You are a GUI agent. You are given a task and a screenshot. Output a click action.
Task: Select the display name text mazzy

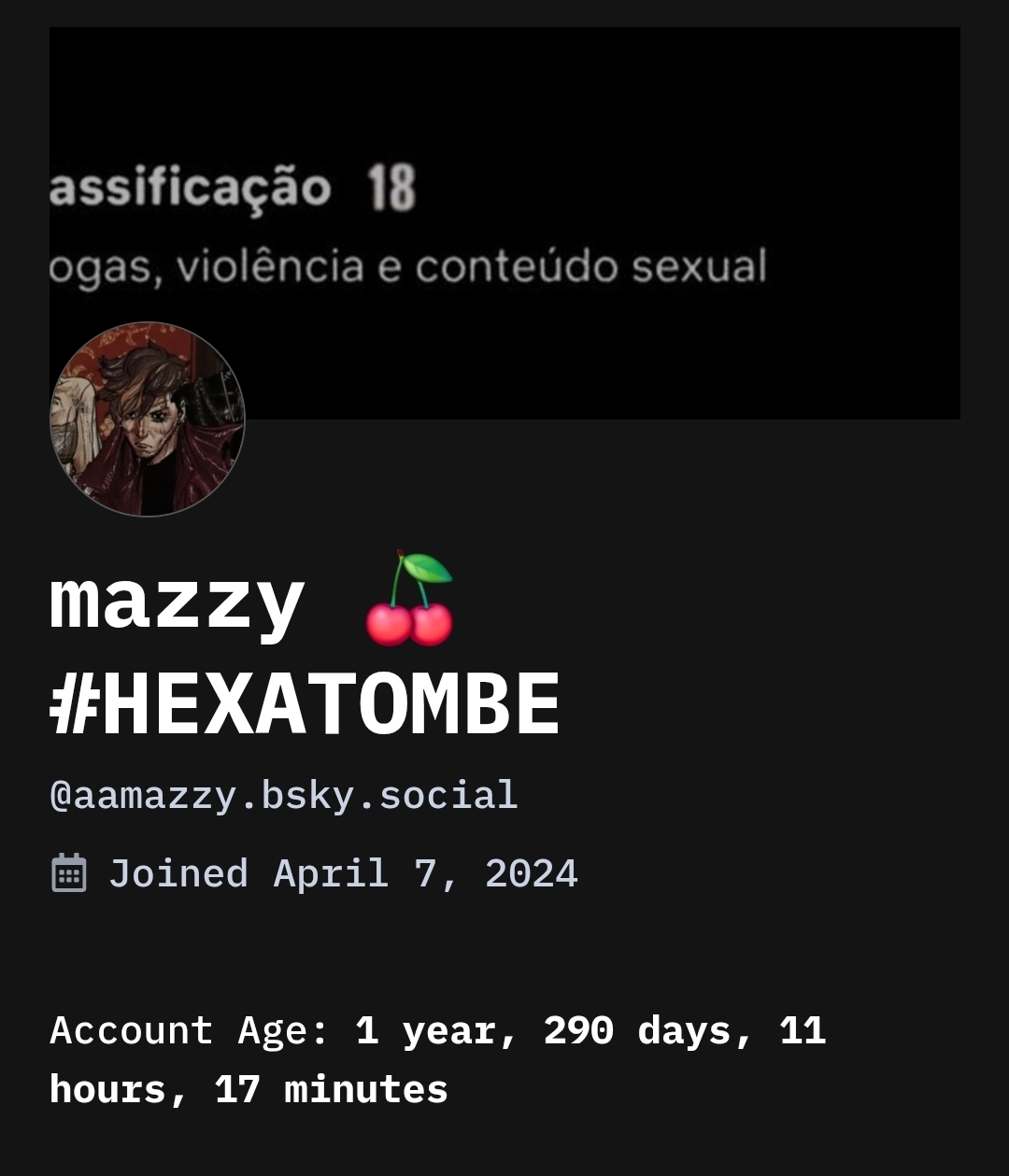pos(178,602)
